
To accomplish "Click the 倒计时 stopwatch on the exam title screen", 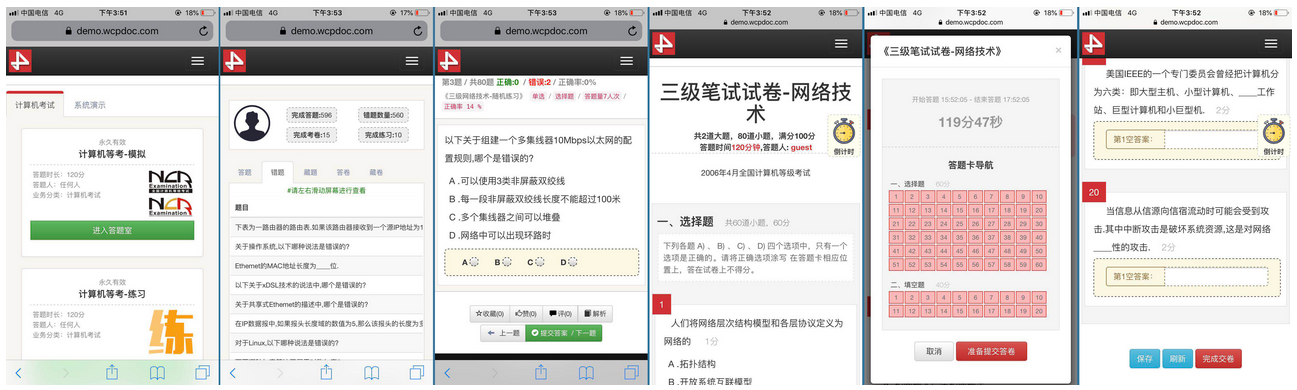I will pyautogui.click(x=843, y=135).
